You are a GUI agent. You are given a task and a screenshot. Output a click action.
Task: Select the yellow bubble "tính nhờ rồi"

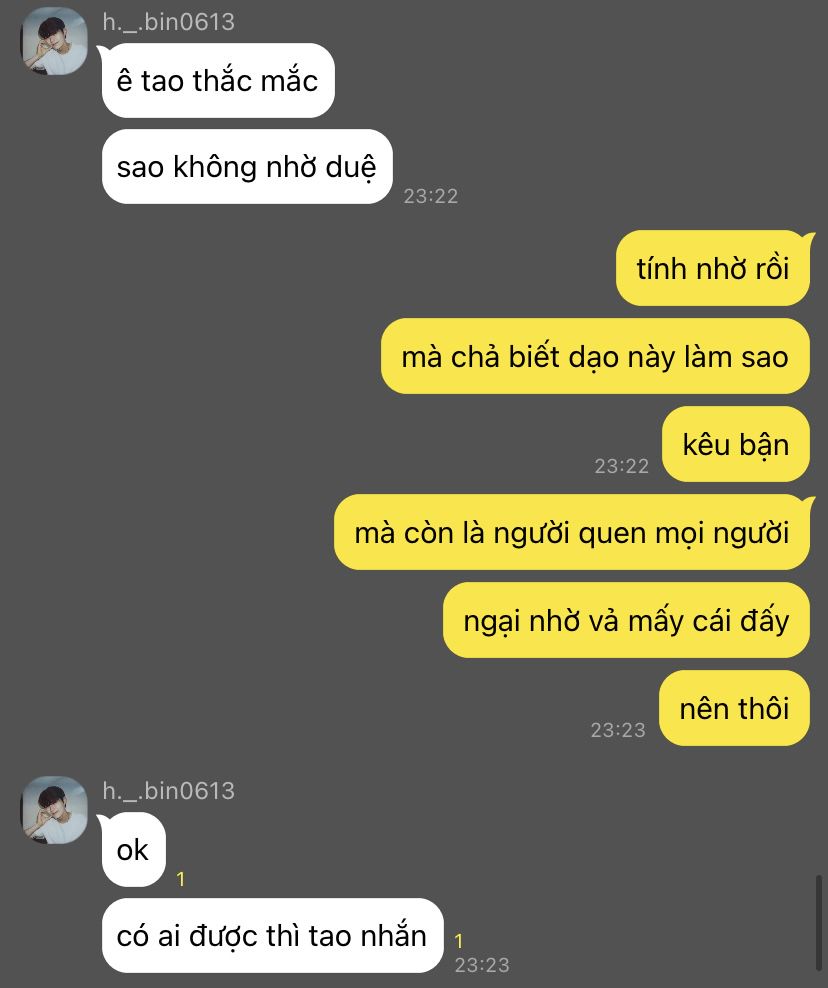click(713, 268)
